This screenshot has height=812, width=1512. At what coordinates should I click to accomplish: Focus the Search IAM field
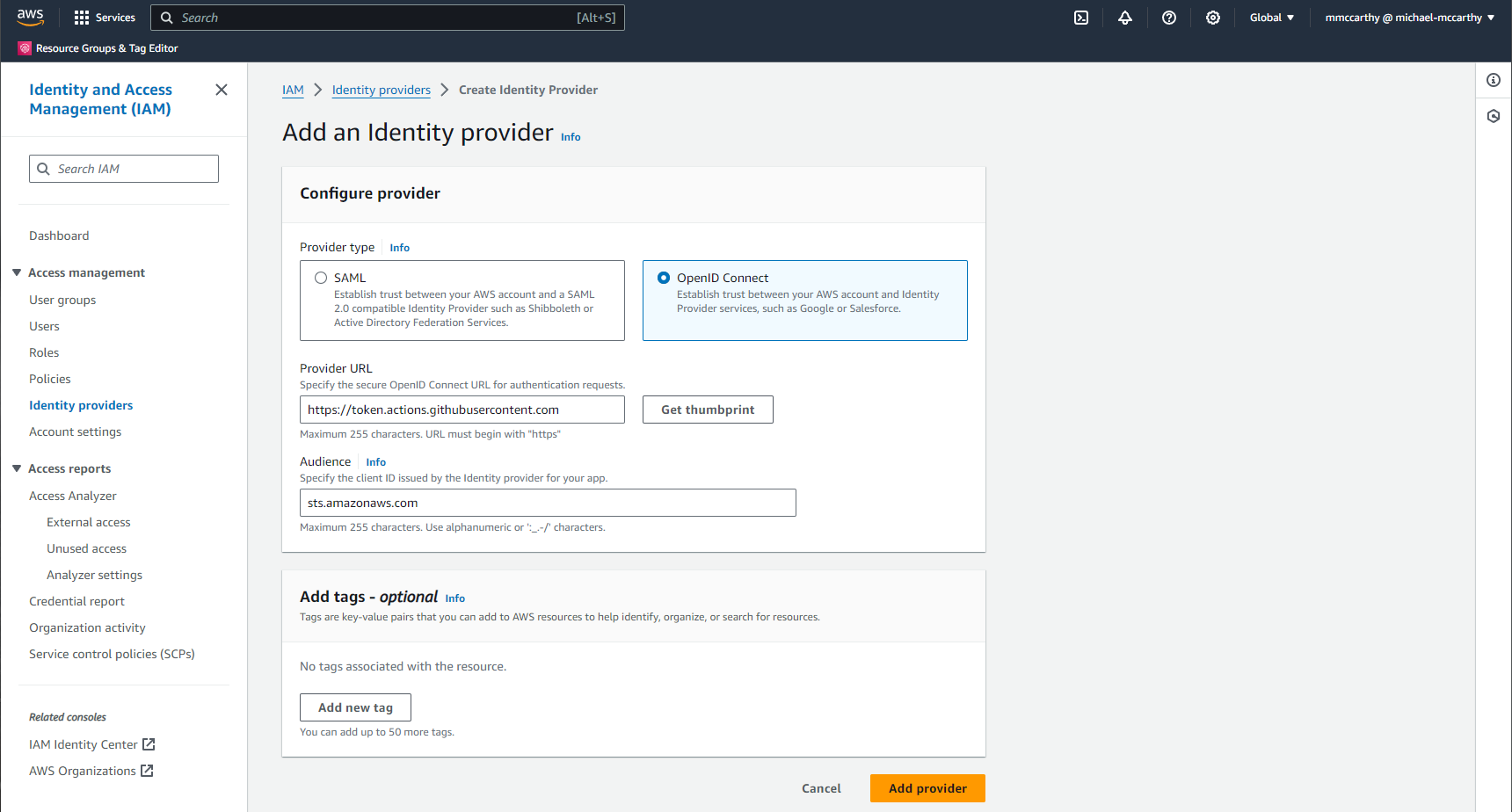124,169
